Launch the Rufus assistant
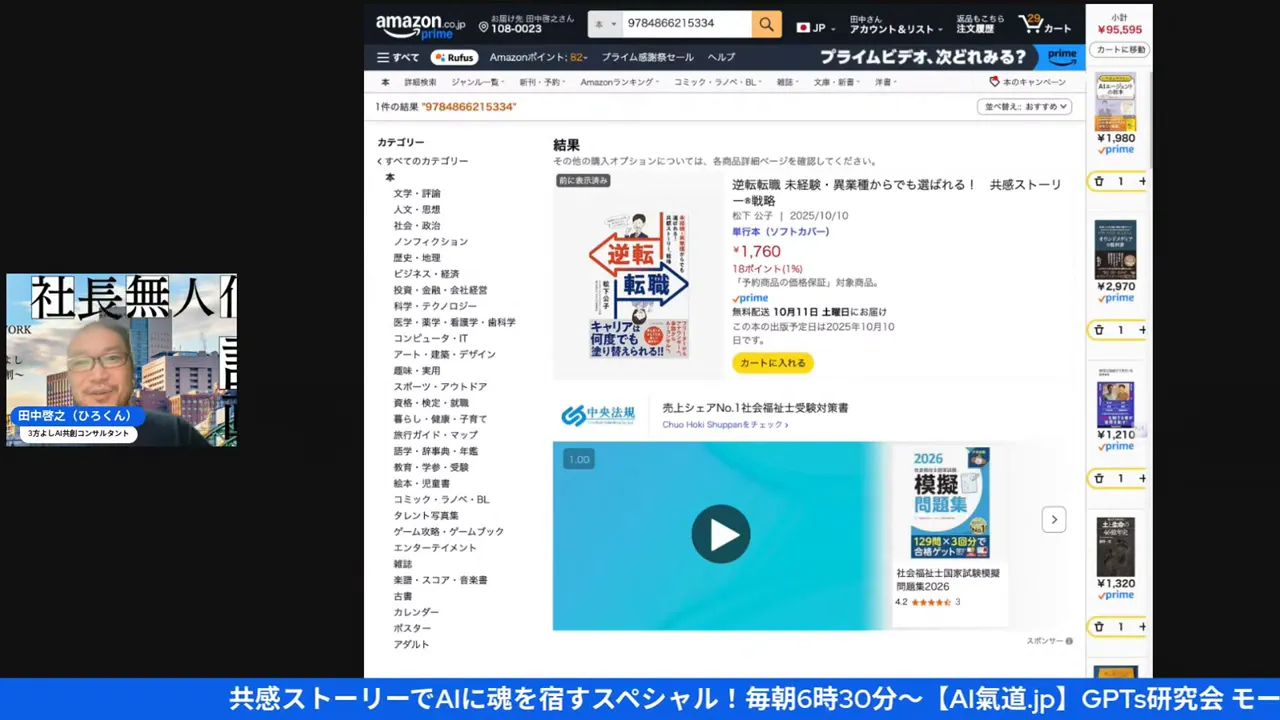 tap(454, 57)
